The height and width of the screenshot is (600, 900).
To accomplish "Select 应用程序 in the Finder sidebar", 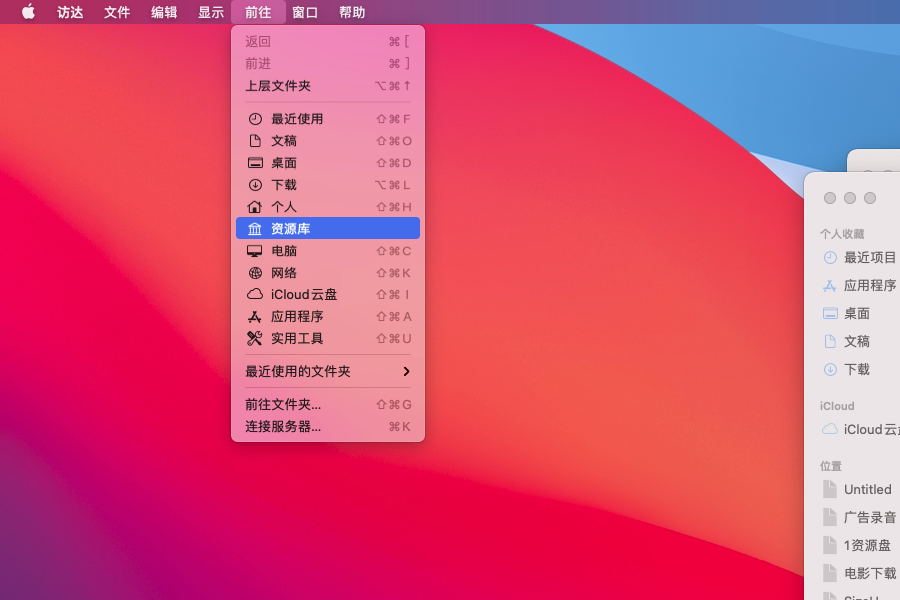I will click(866, 285).
